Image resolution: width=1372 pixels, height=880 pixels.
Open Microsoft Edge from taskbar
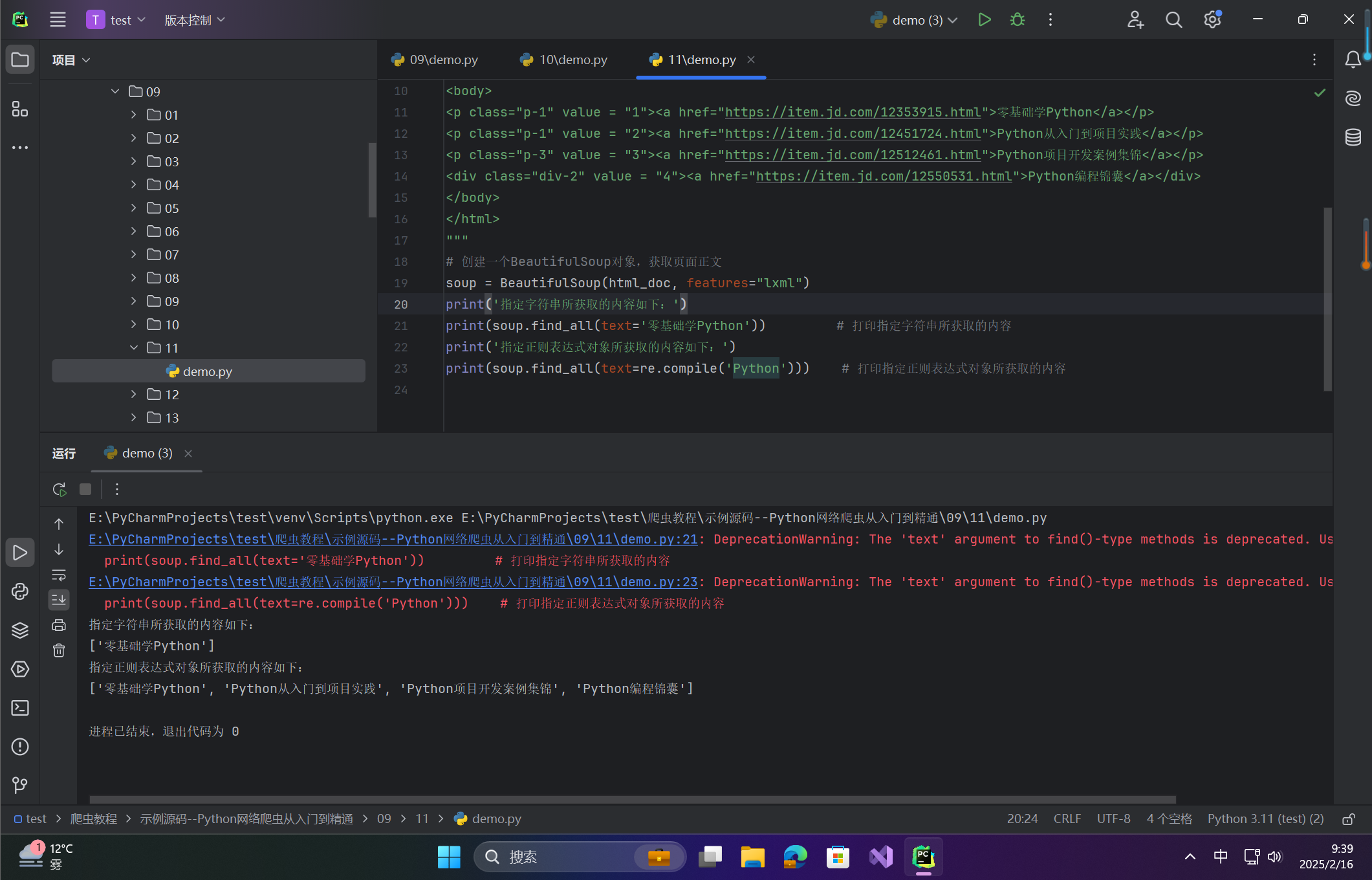[795, 857]
